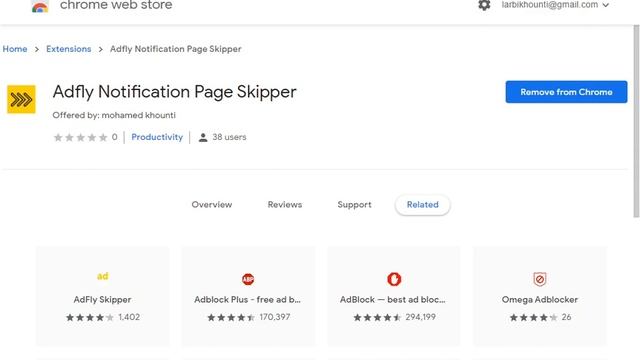Select the Related tab

(x=422, y=204)
